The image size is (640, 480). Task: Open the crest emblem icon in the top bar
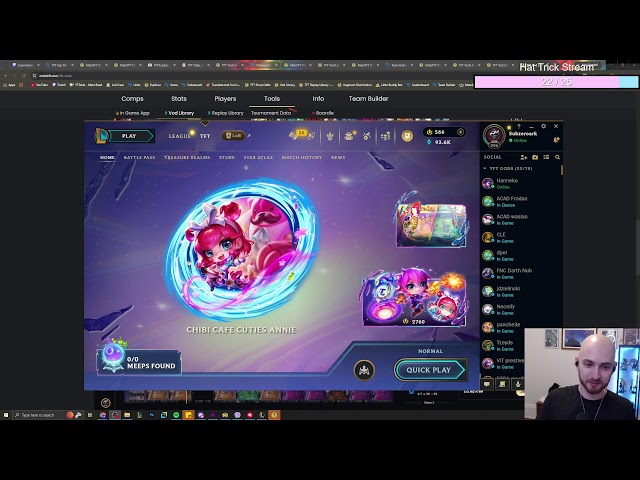click(x=330, y=136)
